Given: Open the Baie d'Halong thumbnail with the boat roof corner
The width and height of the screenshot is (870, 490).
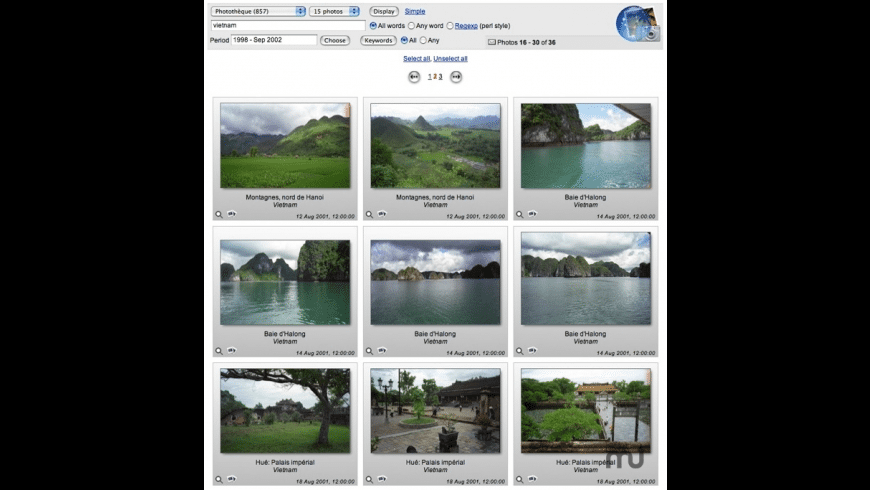Looking at the screenshot, I should tap(586, 145).
